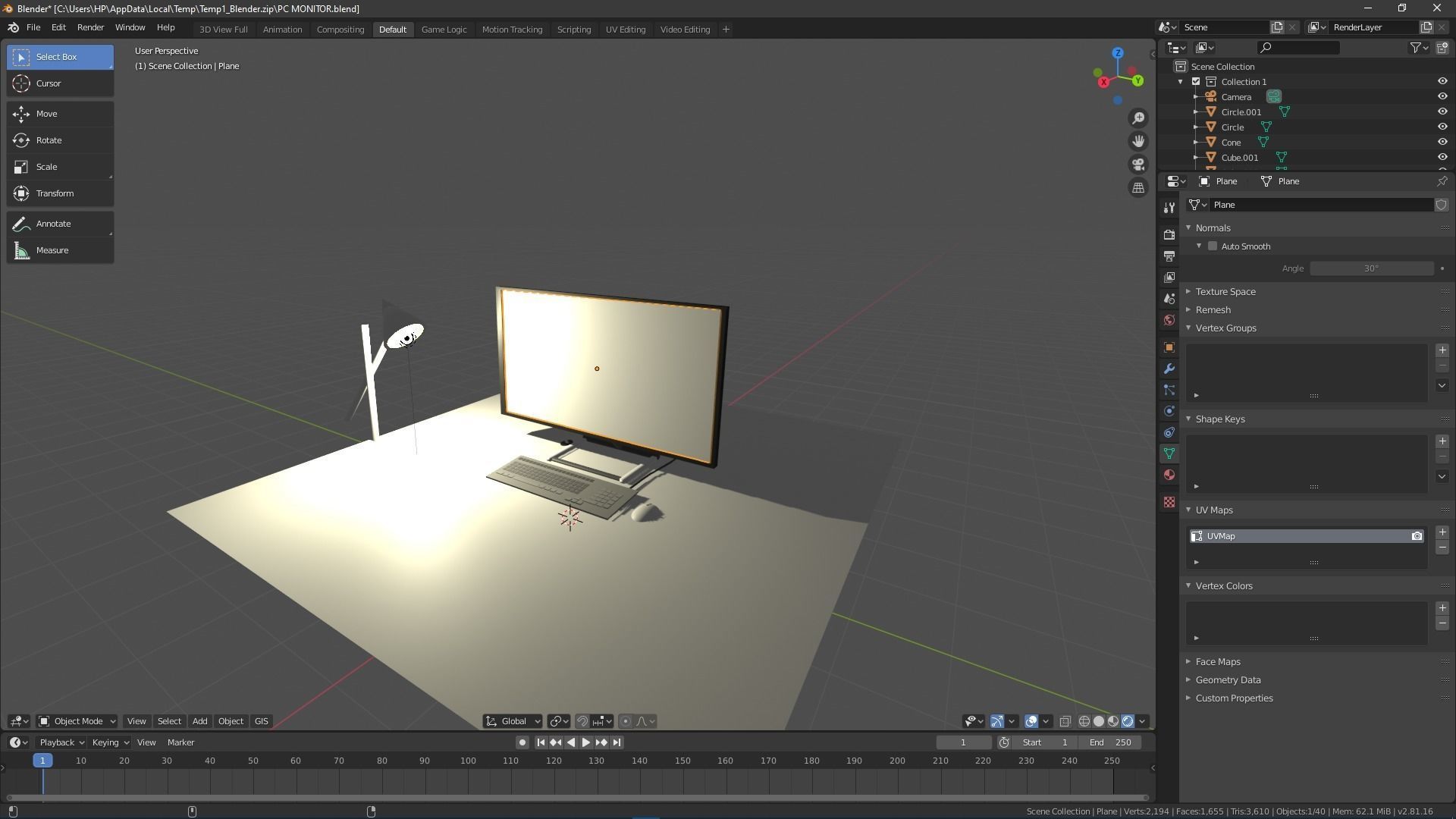Open Scripting workspace tab
Screen dimensions: 1456x819
coord(573,30)
